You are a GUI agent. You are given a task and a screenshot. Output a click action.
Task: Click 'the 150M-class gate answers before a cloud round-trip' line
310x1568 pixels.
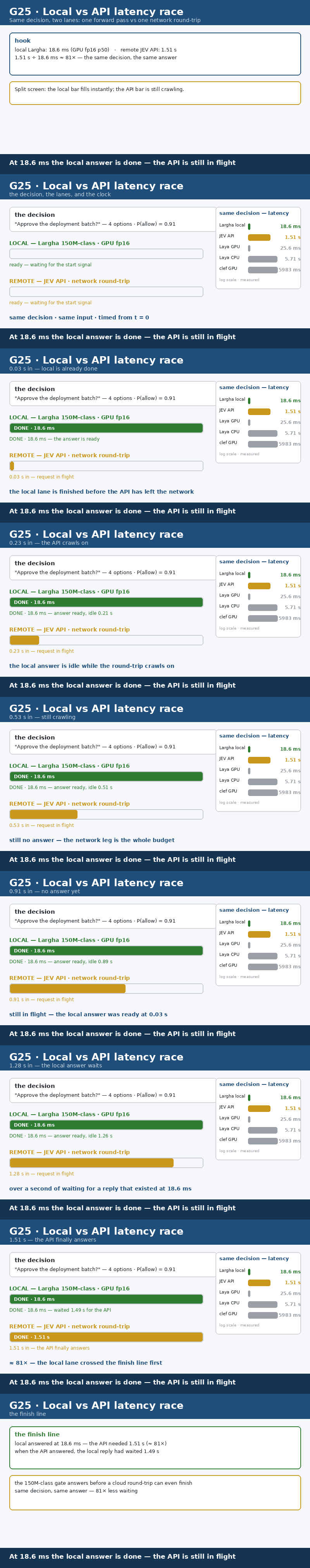[103, 1483]
